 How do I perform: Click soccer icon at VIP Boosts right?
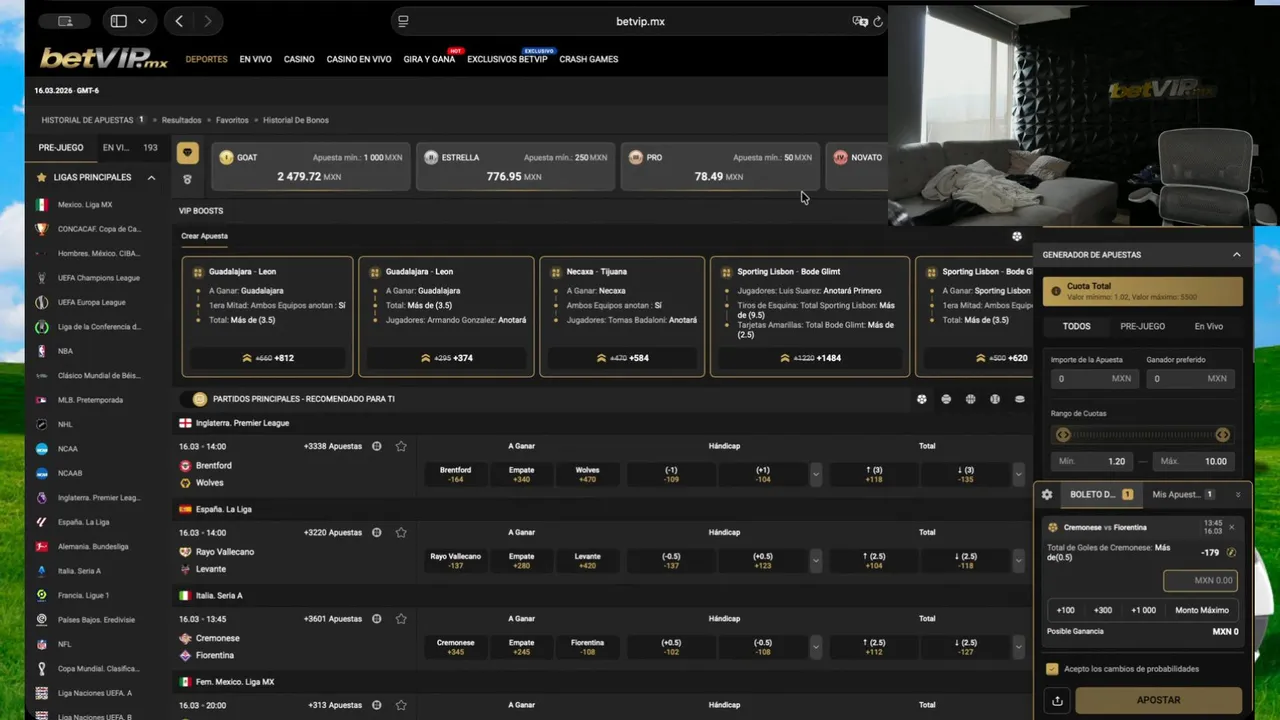[x=1017, y=237]
